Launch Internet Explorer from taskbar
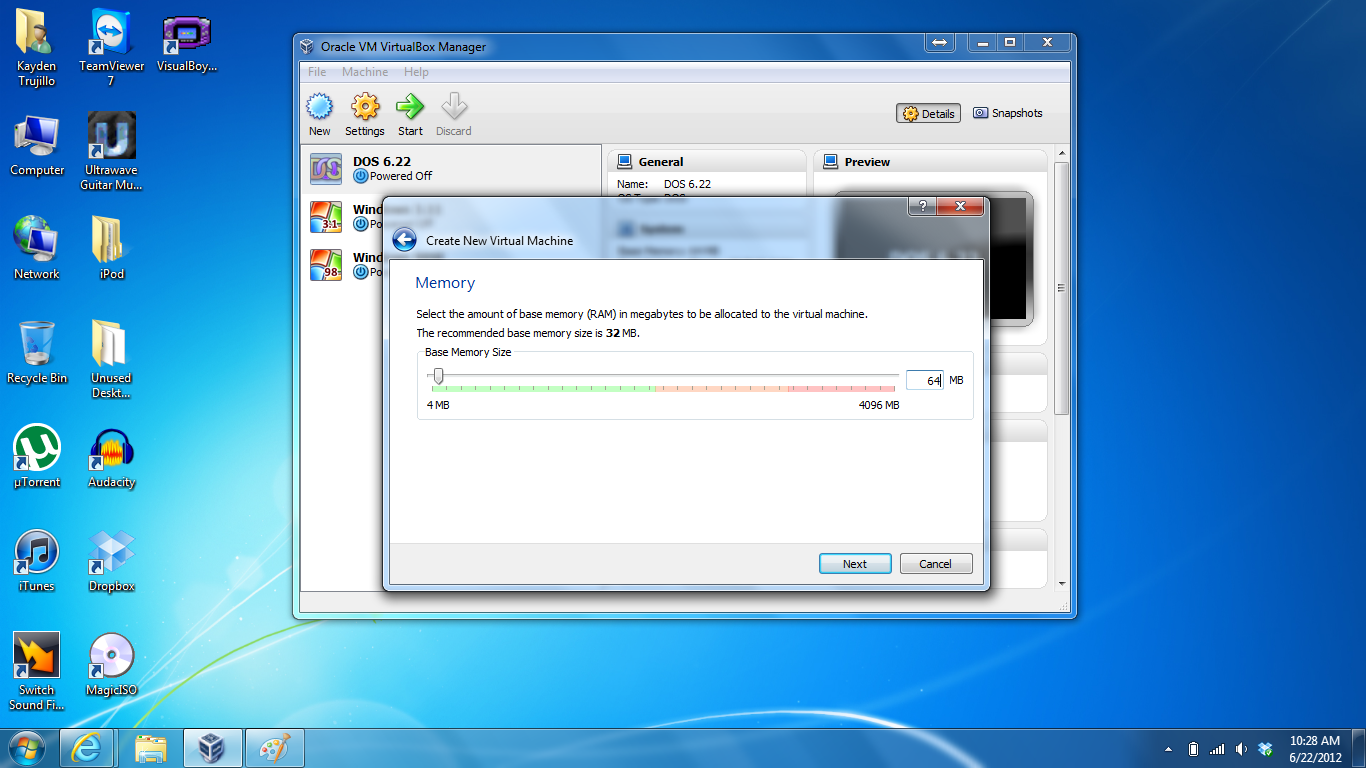Viewport: 1366px width, 768px height. pyautogui.click(x=88, y=748)
